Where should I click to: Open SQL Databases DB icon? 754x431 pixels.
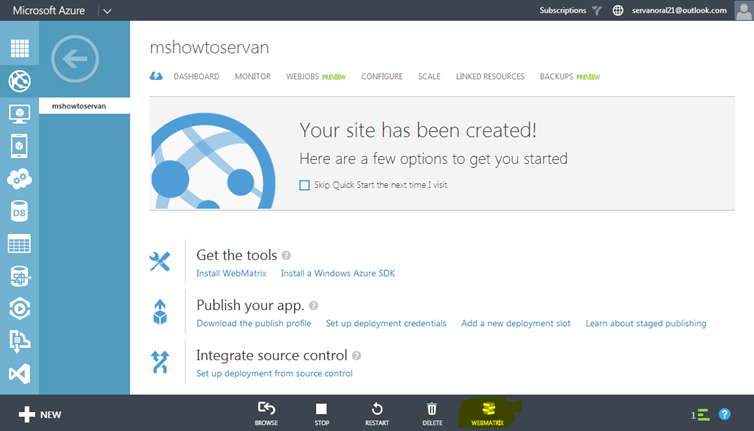(x=19, y=212)
